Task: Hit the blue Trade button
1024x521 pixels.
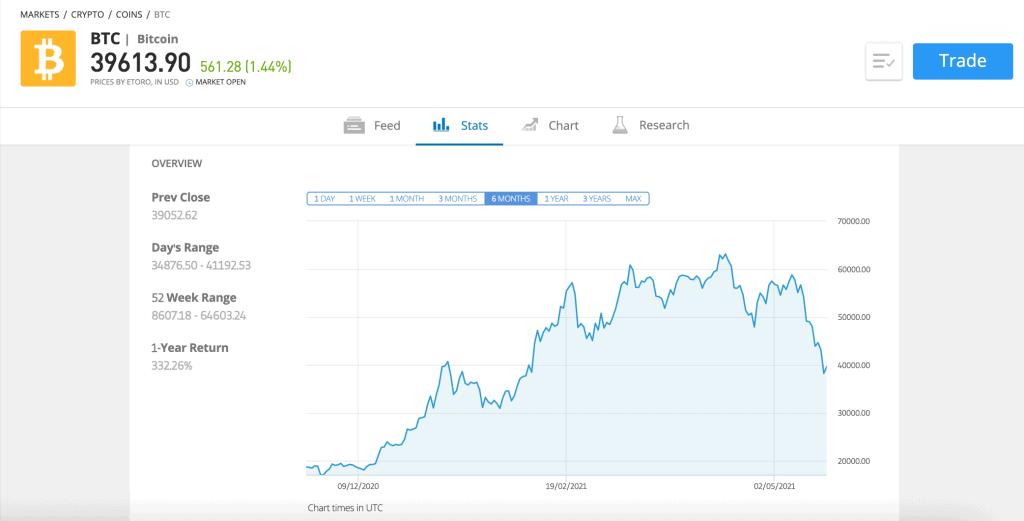Action: (x=963, y=61)
